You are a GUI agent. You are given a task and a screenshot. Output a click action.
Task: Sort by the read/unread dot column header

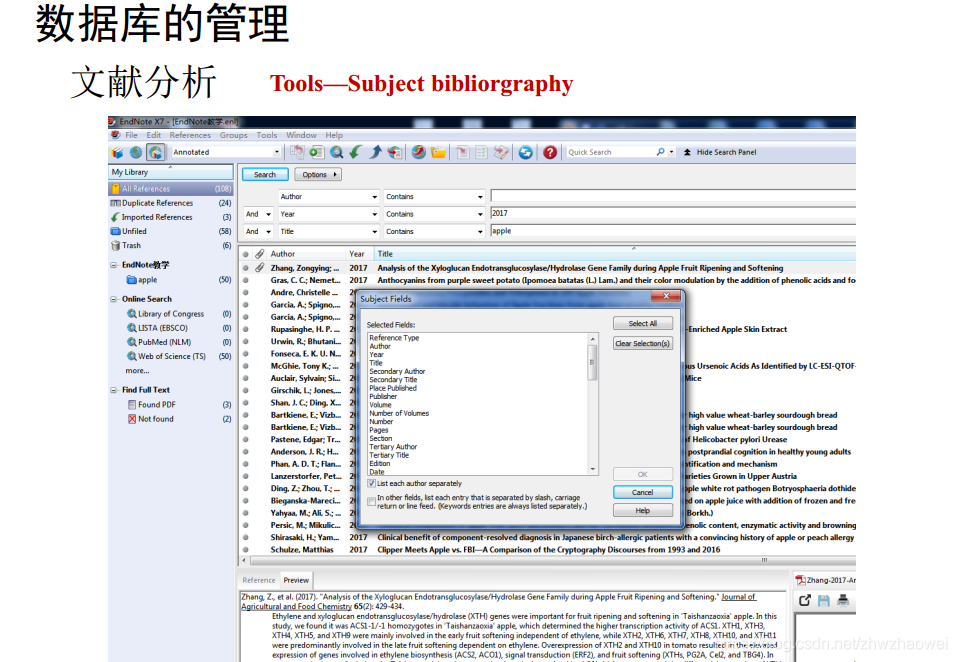pos(245,254)
